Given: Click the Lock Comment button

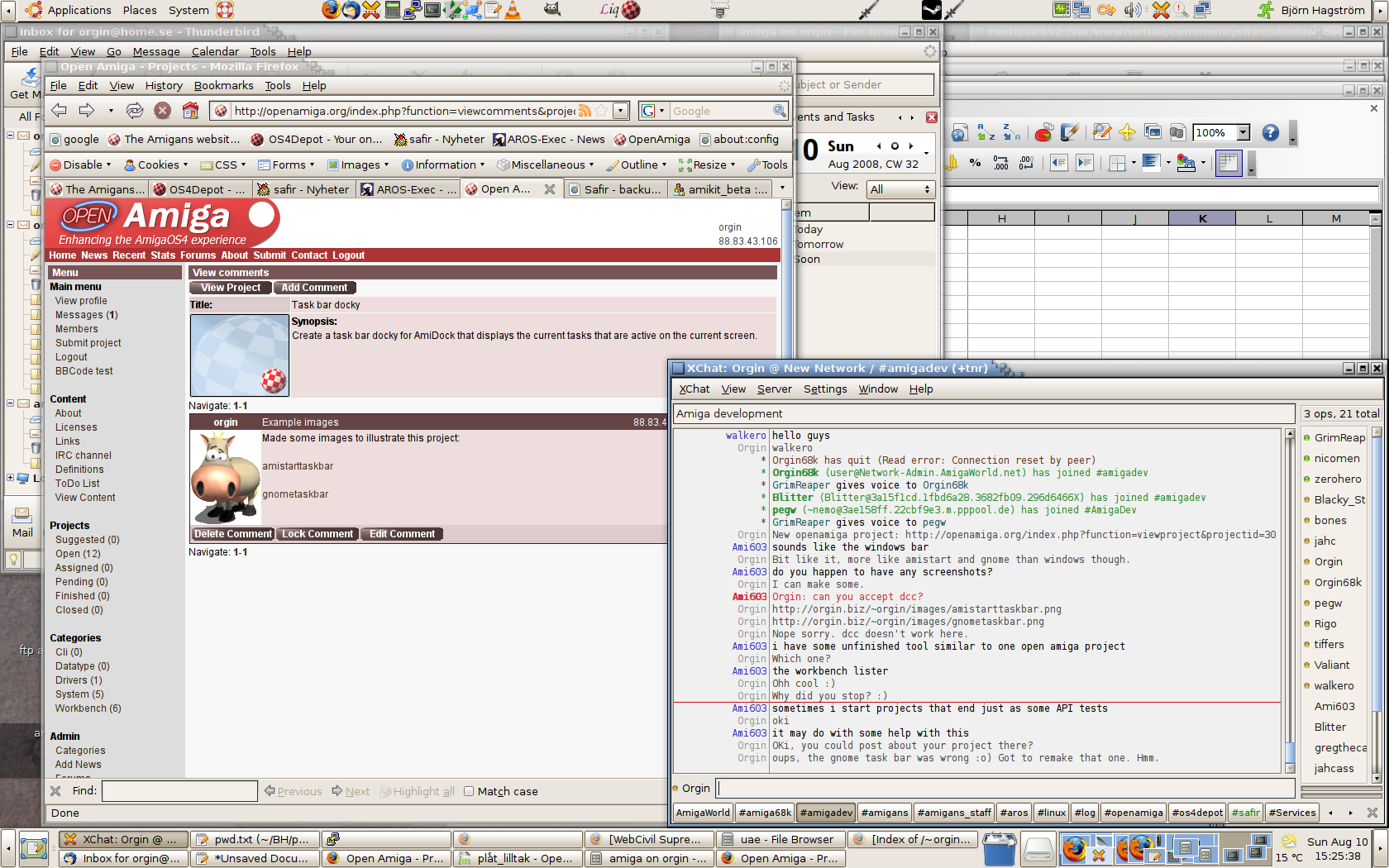Looking at the screenshot, I should point(317,534).
